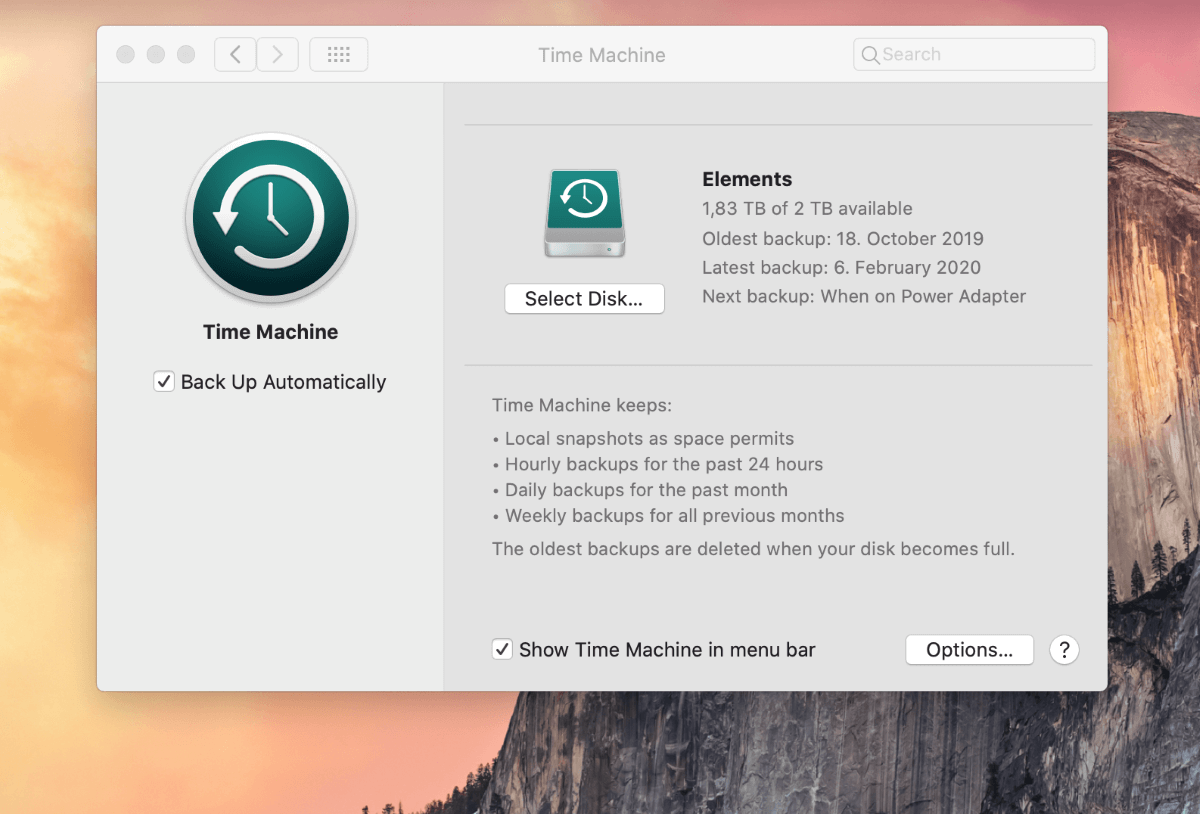Click 'Hourly backups for the past 24 hours'

[x=657, y=465]
